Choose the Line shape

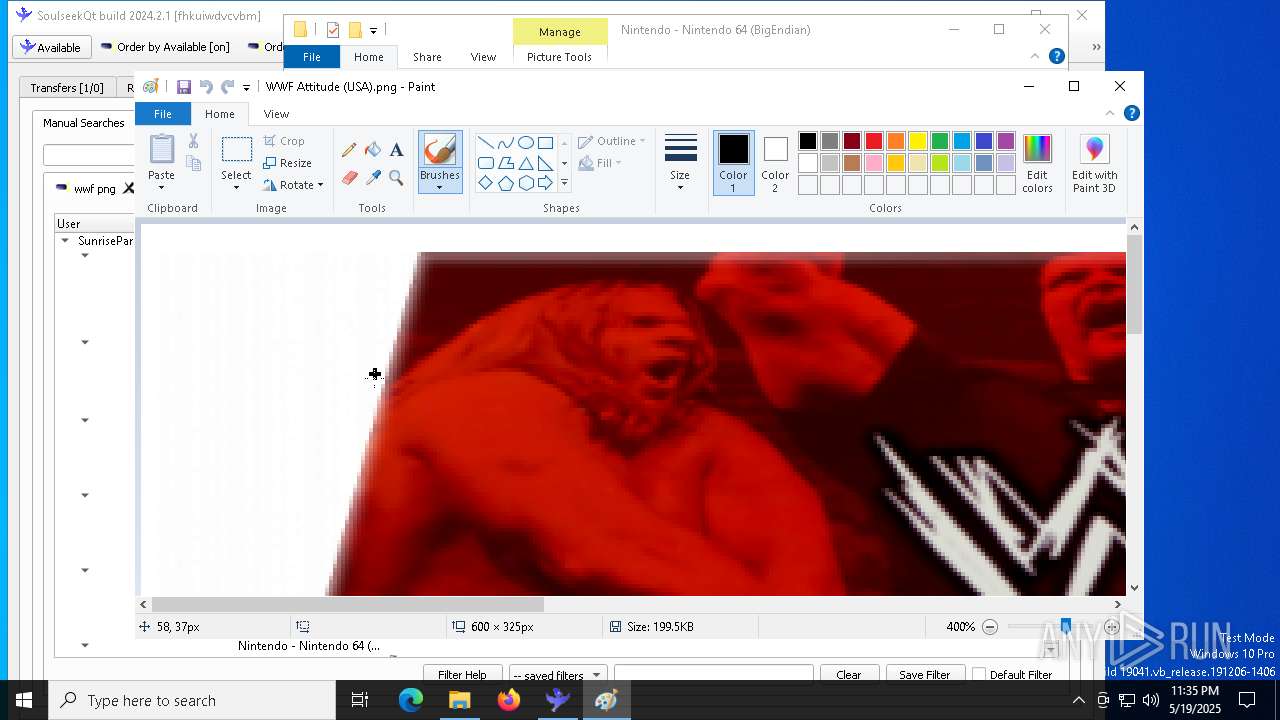click(x=485, y=142)
